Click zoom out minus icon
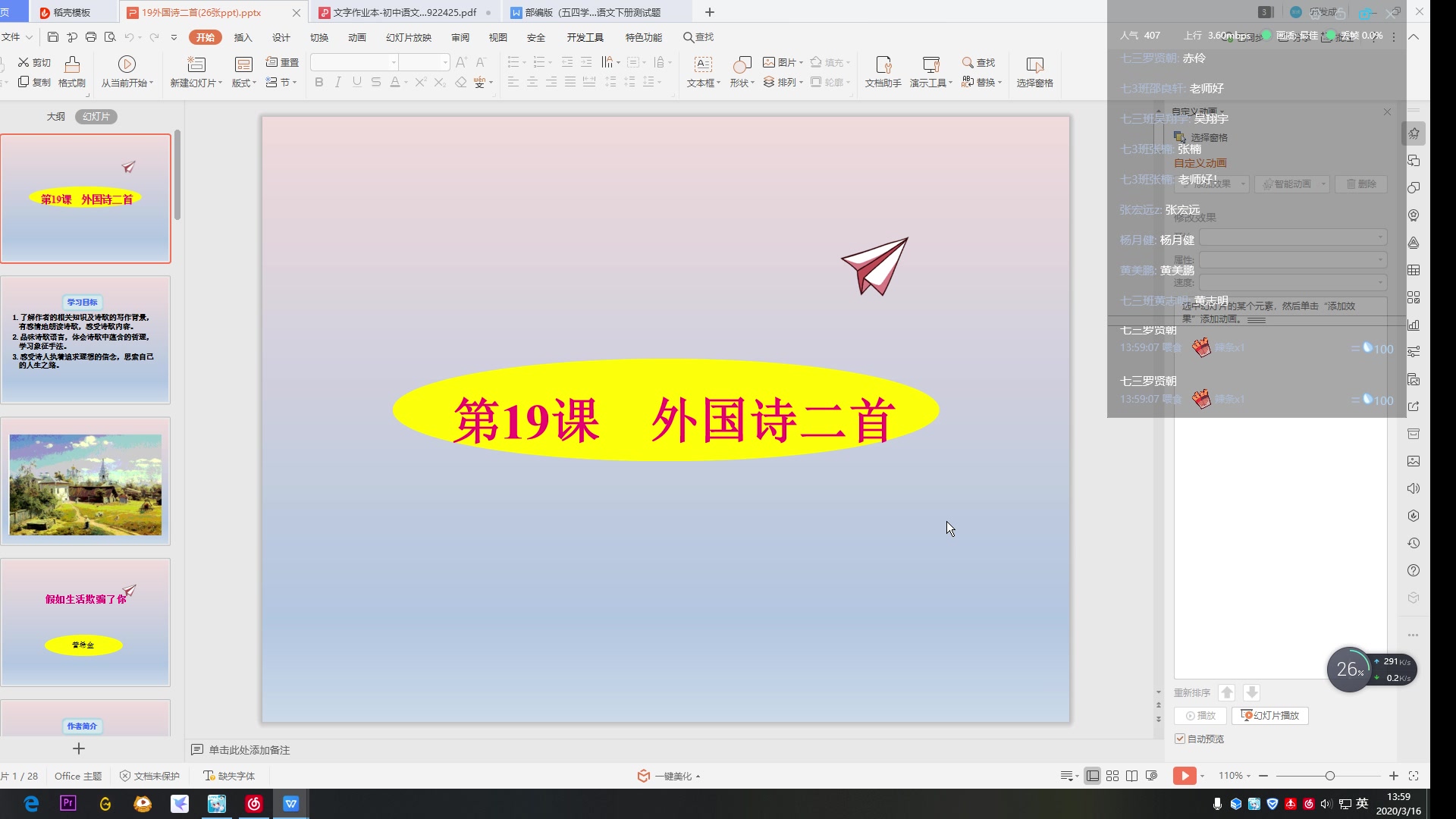 pos(1263,776)
